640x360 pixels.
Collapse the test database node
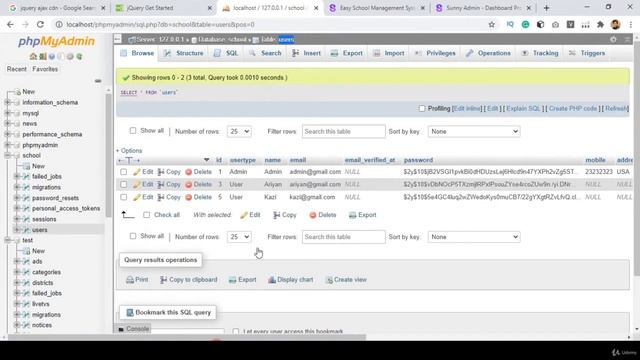7,240
